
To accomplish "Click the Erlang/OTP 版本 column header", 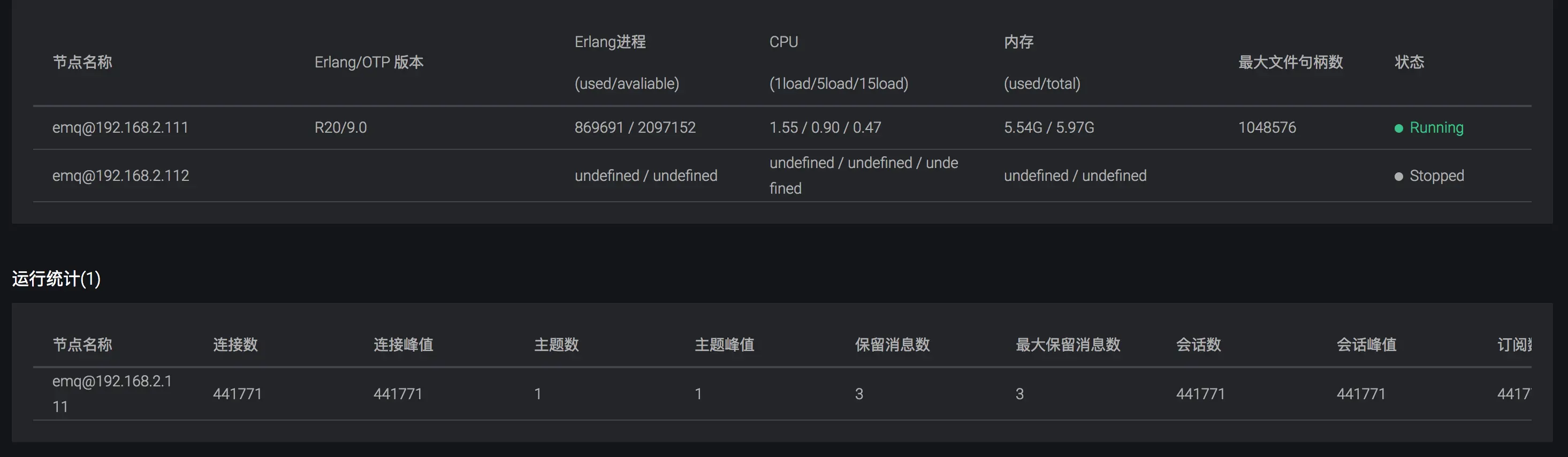I will coord(369,62).
